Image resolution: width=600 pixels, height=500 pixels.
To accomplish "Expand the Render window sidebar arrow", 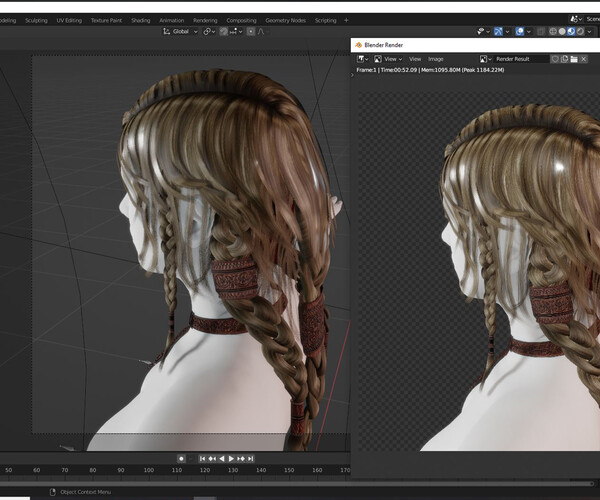I will [352, 75].
